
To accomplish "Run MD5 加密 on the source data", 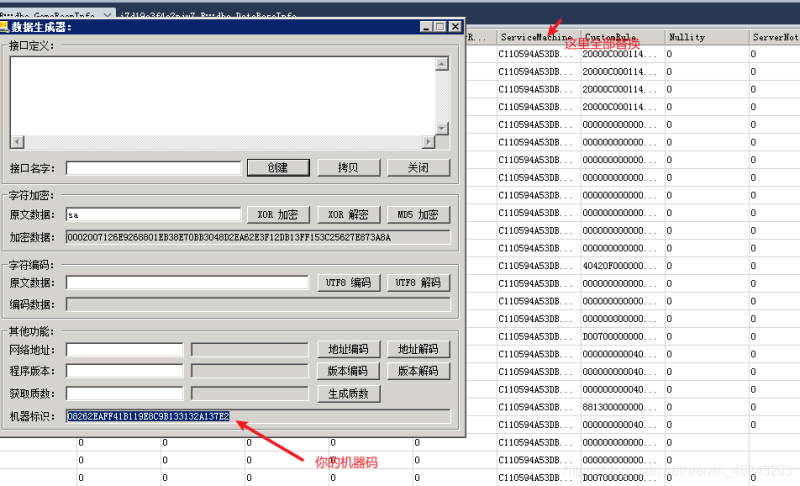I will [418, 215].
